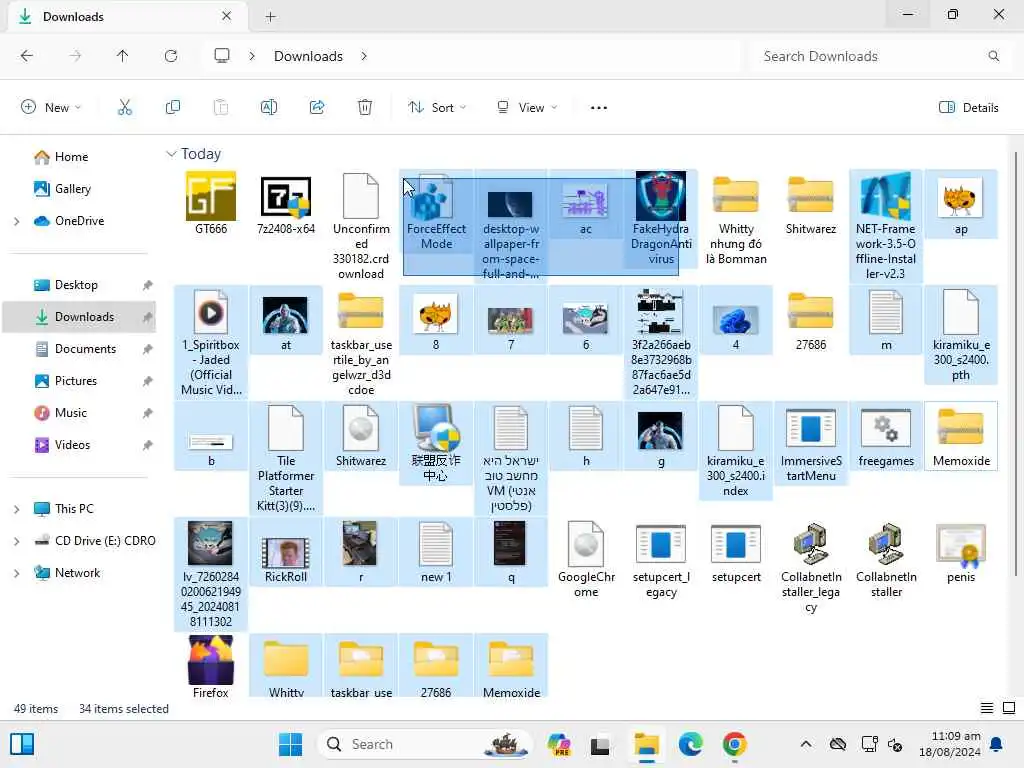1024x768 pixels.
Task: Switch to details list view icon
Action: pos(987,708)
